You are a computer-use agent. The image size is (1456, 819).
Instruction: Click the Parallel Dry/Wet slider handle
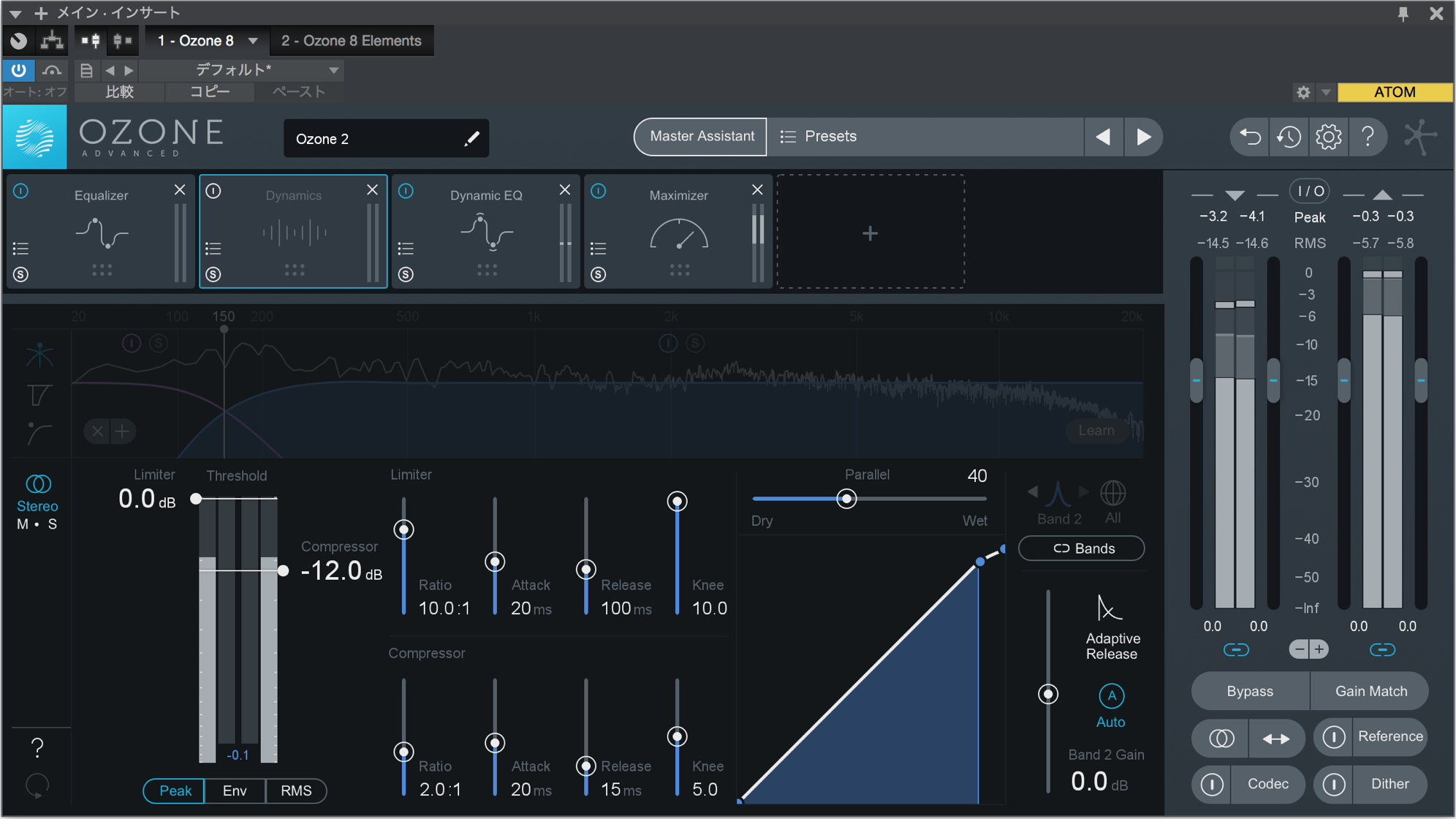click(x=846, y=499)
